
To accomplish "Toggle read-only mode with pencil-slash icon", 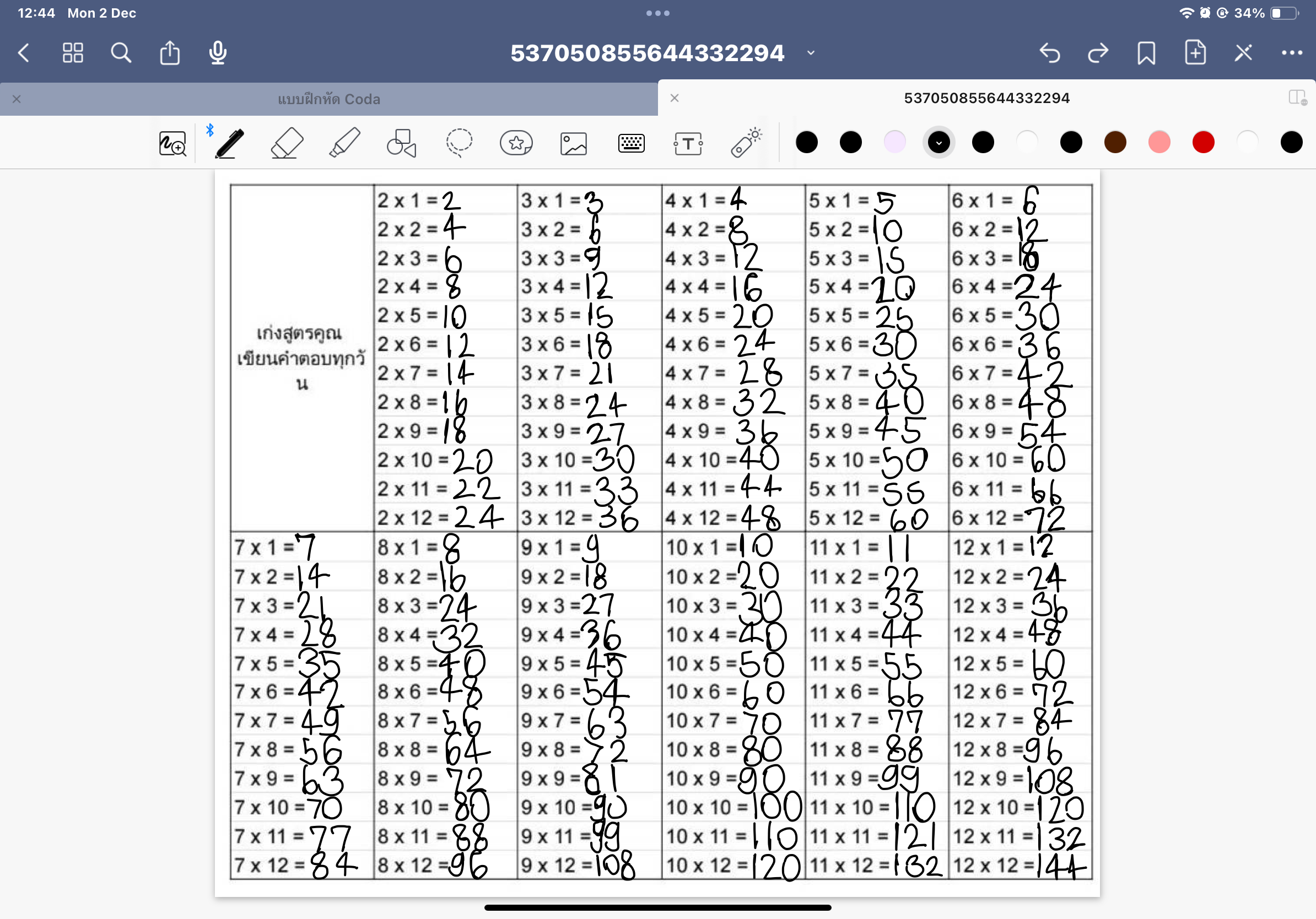I will tap(1243, 53).
